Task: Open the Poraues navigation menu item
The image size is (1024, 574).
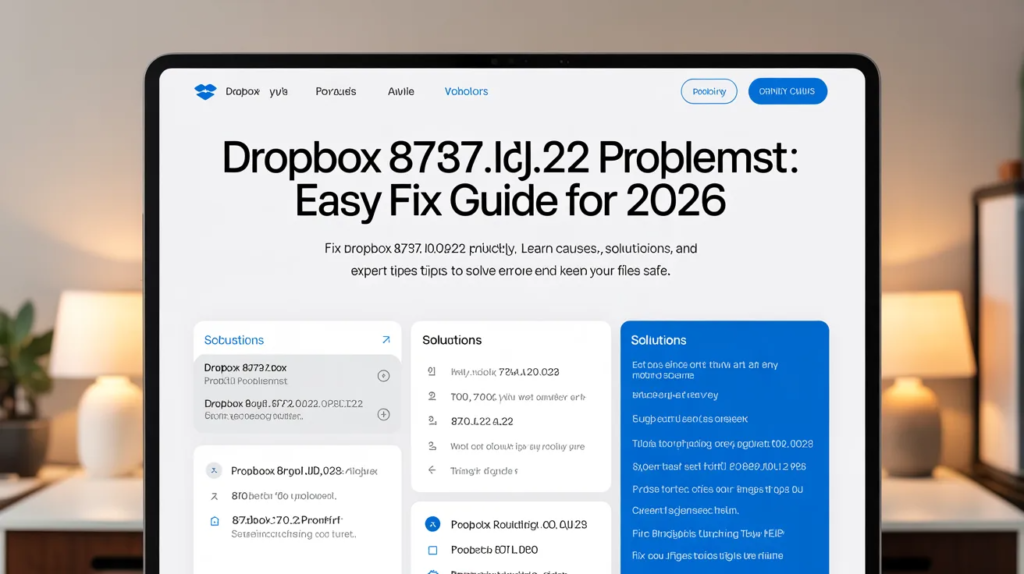Action: [335, 92]
